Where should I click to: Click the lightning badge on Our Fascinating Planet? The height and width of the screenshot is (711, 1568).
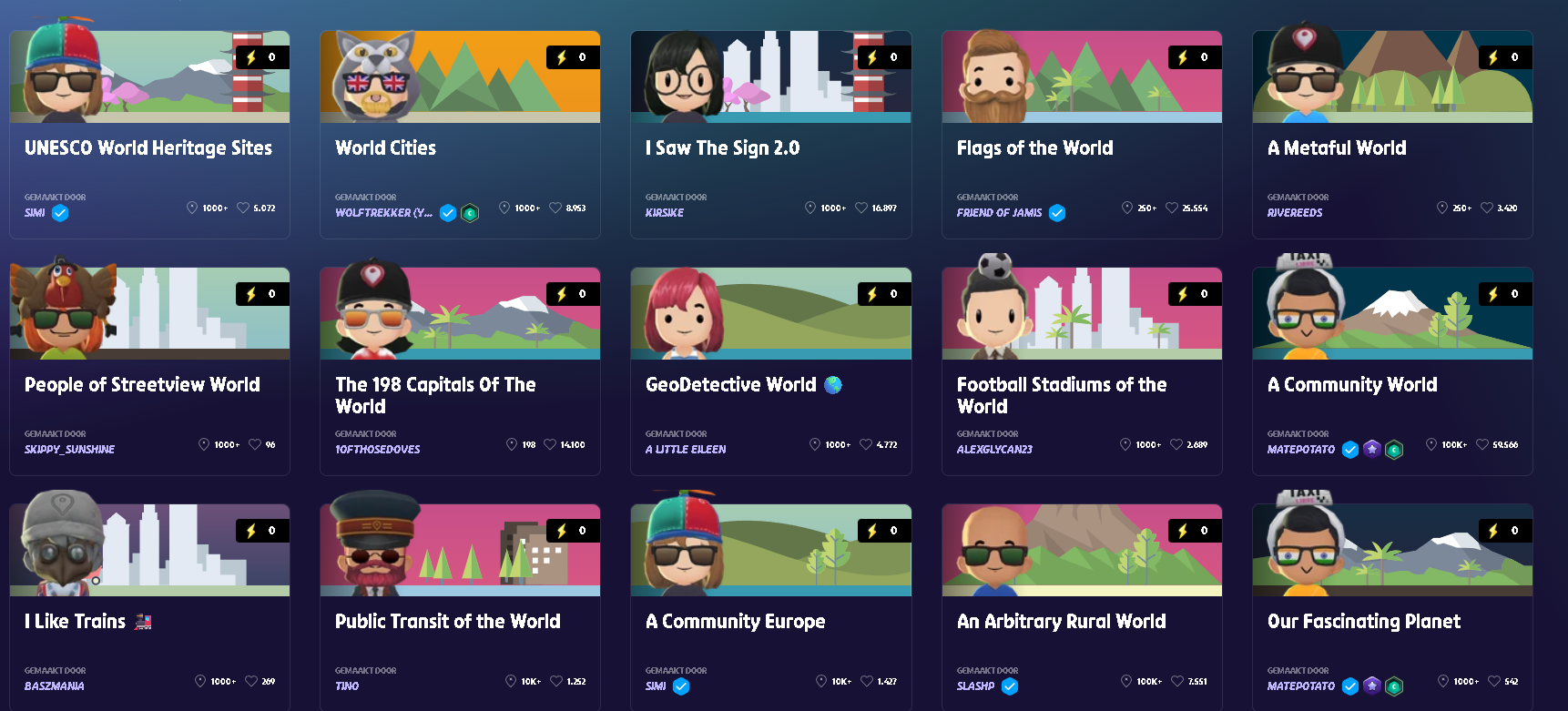click(x=1505, y=531)
